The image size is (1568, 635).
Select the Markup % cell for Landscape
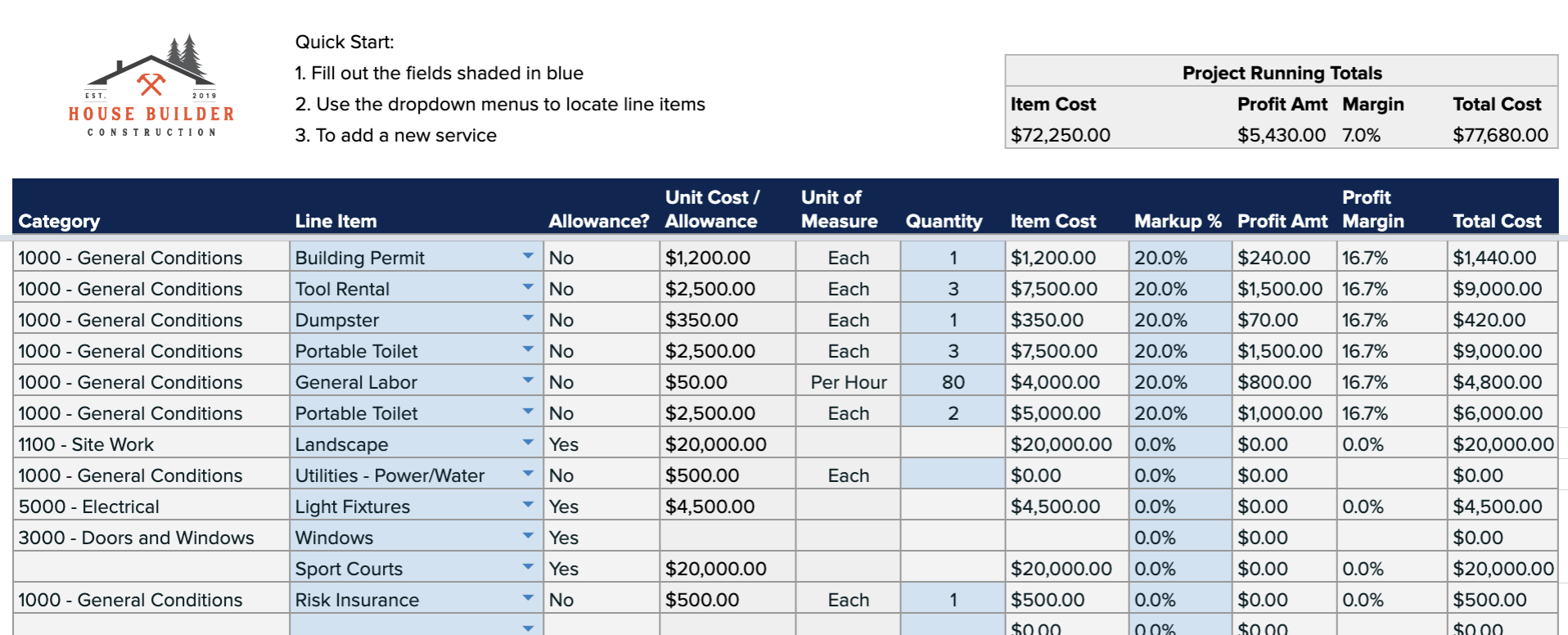(1180, 444)
